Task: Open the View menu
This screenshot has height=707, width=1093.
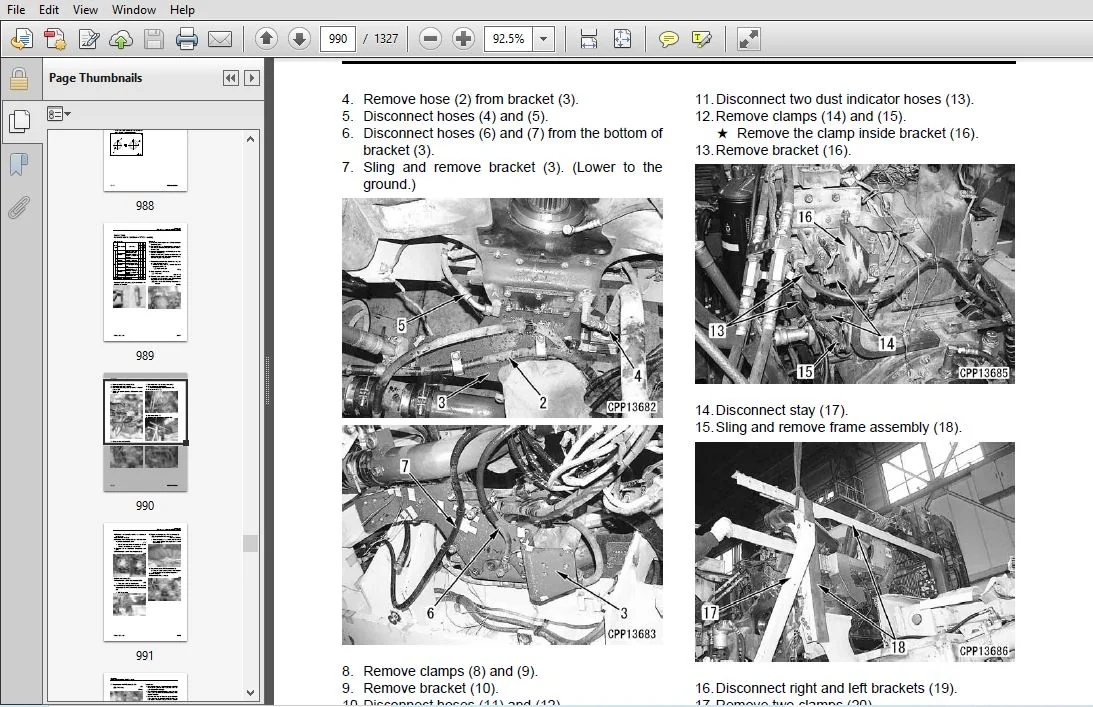Action: (85, 10)
